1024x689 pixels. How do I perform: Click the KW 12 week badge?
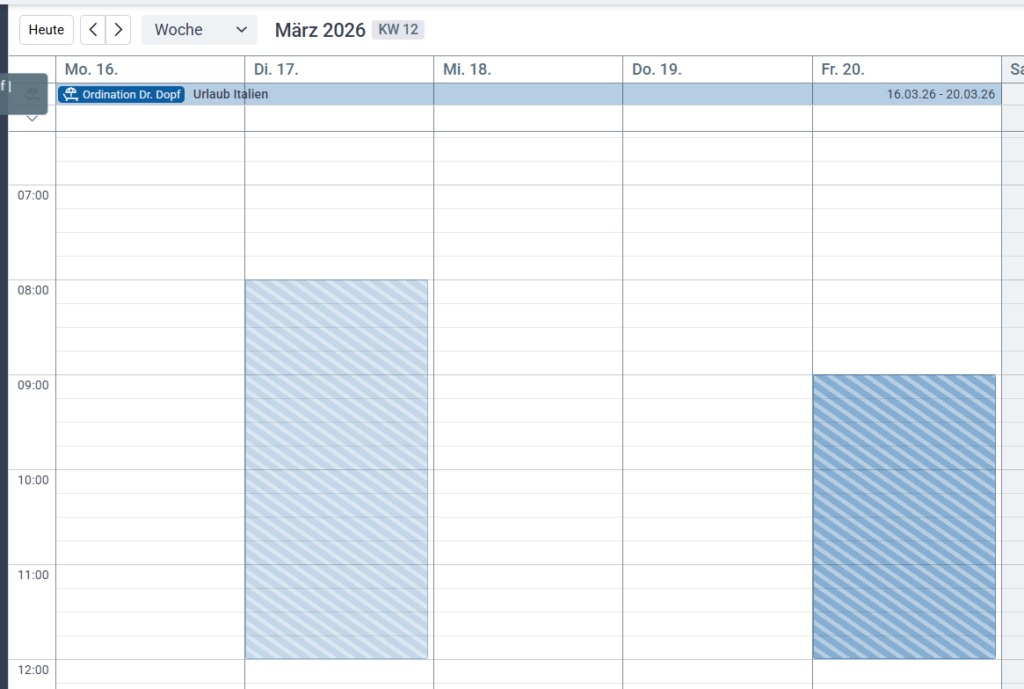coord(398,30)
